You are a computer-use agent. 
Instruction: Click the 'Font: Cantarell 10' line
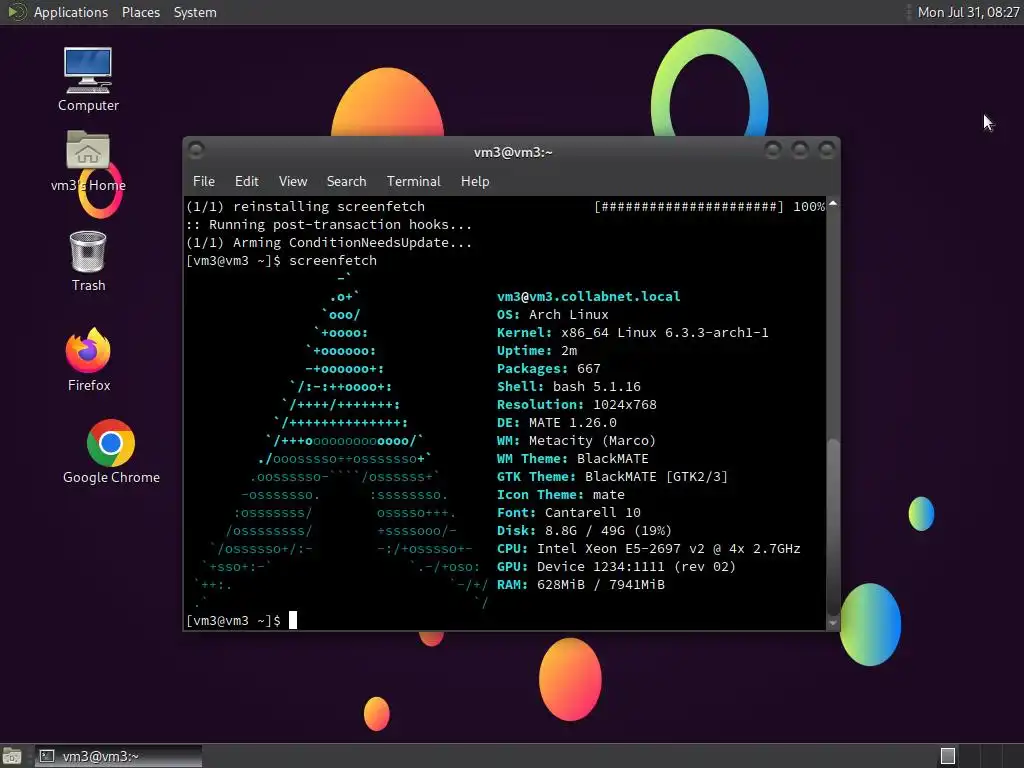point(568,513)
